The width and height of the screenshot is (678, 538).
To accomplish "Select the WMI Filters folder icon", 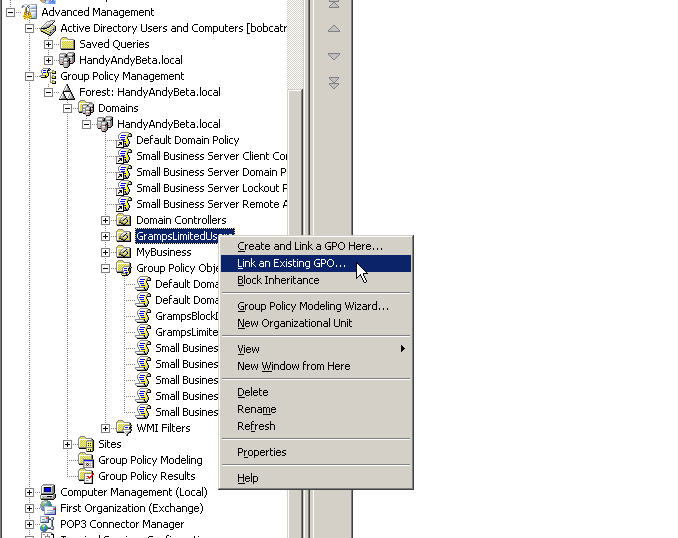I will point(124,428).
